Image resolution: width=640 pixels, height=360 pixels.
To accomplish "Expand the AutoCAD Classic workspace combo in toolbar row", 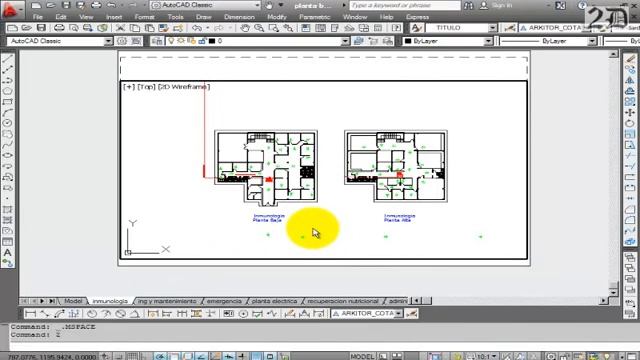I will 108,41.
